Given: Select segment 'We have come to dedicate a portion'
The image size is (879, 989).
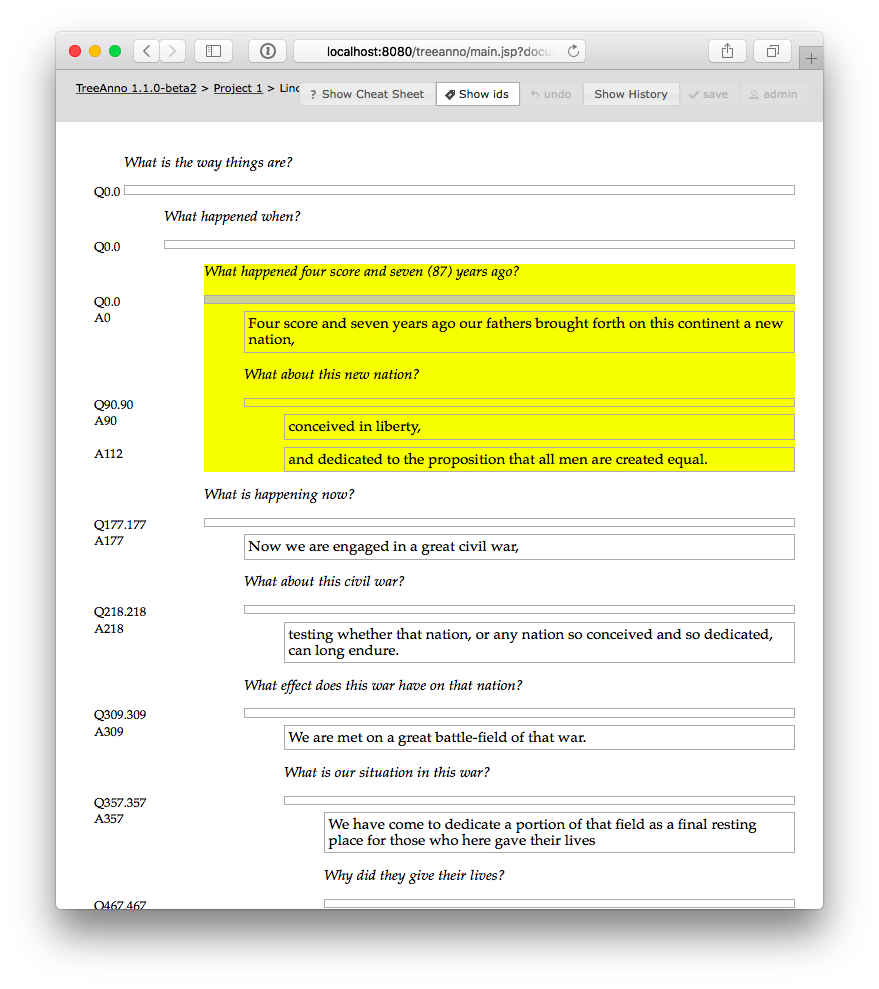Looking at the screenshot, I should pyautogui.click(x=559, y=833).
